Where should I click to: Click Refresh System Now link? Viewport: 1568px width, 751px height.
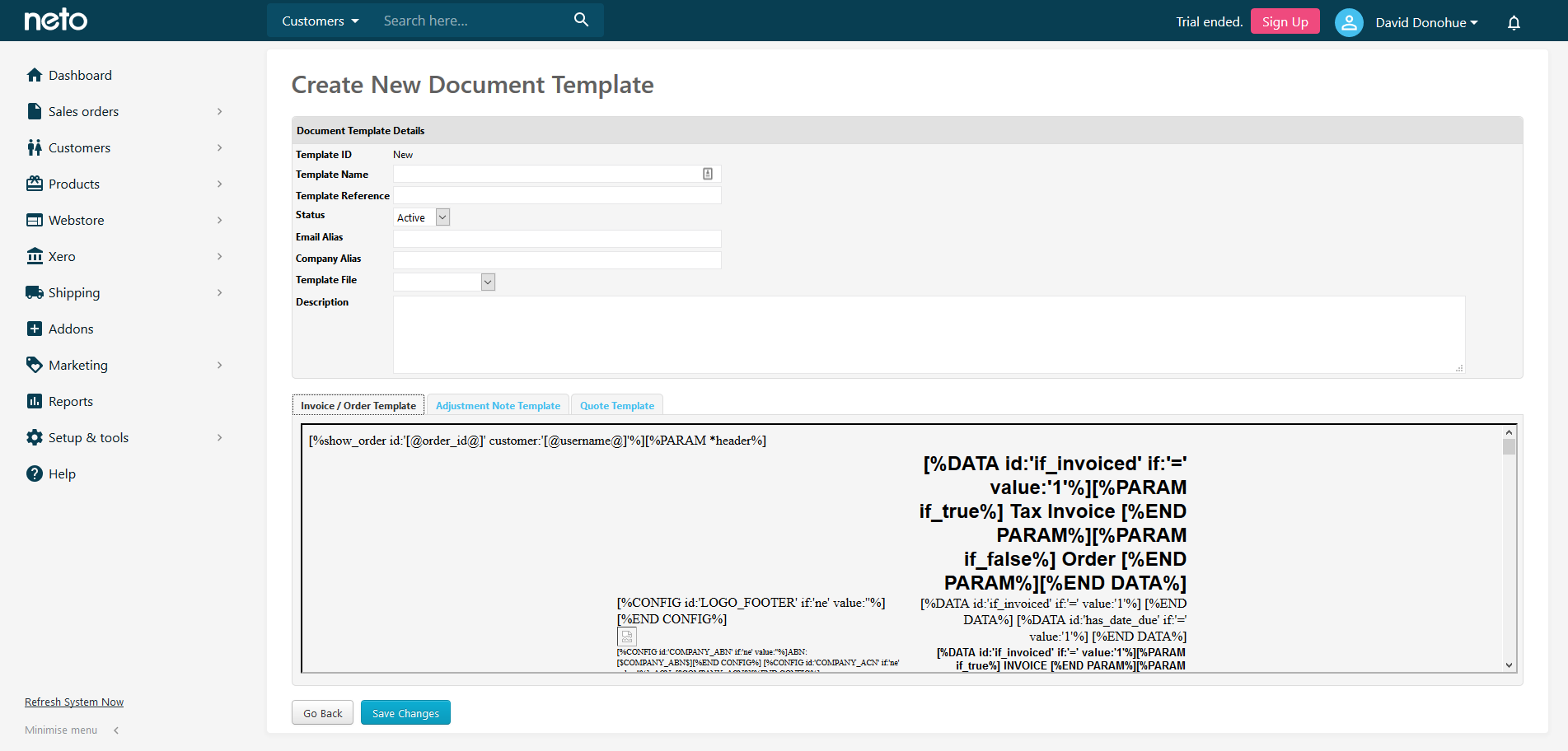[74, 702]
